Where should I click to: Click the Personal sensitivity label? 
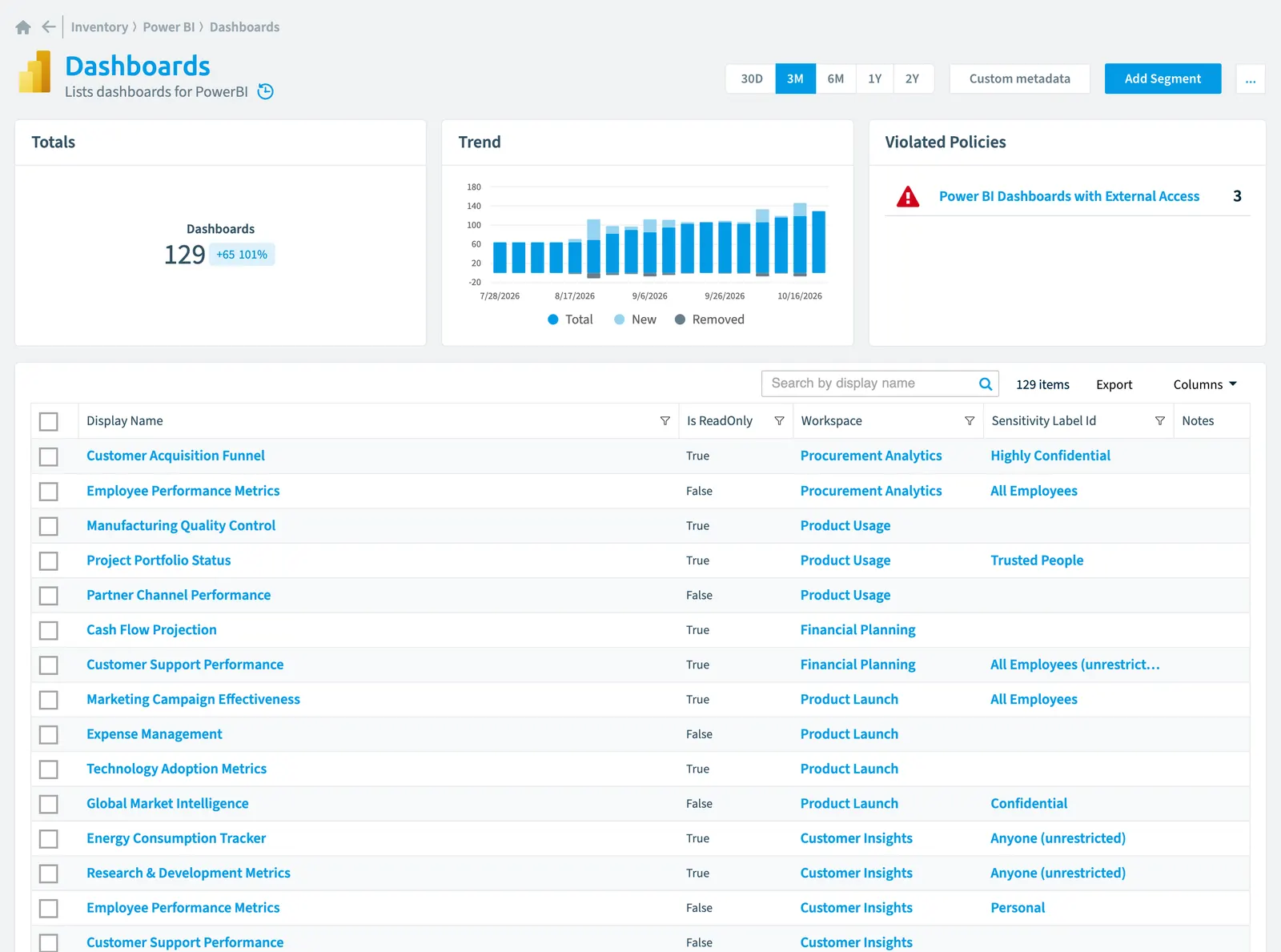[x=1018, y=908]
